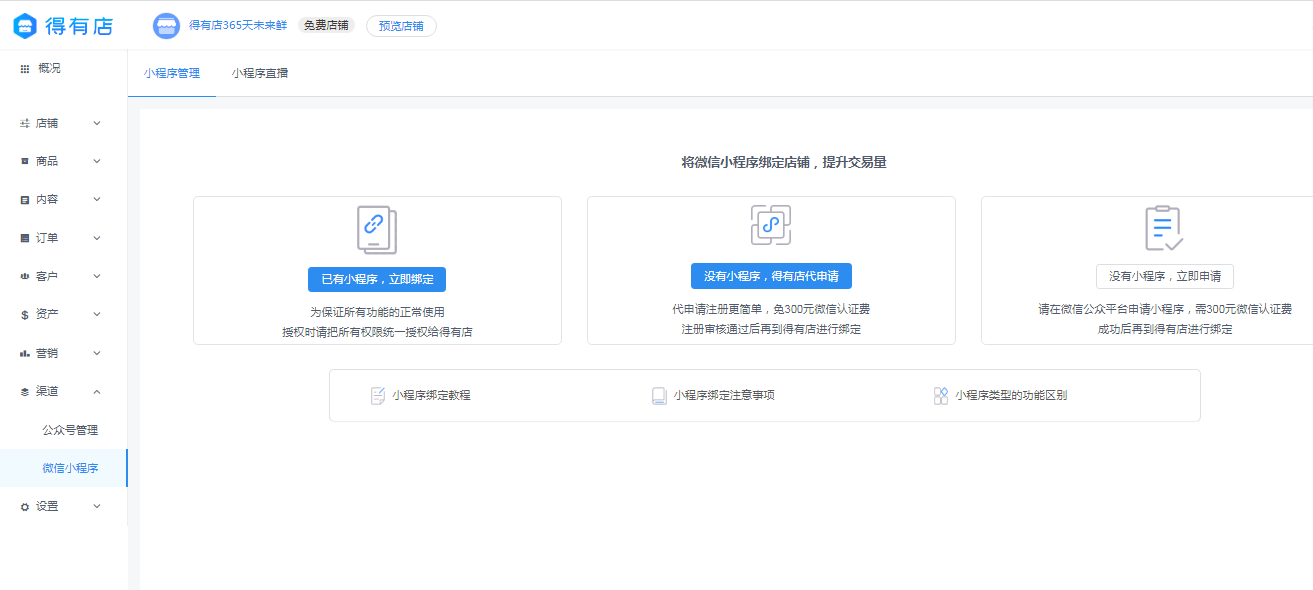
Task: Expand the 商品 menu chevron
Action: [97, 161]
